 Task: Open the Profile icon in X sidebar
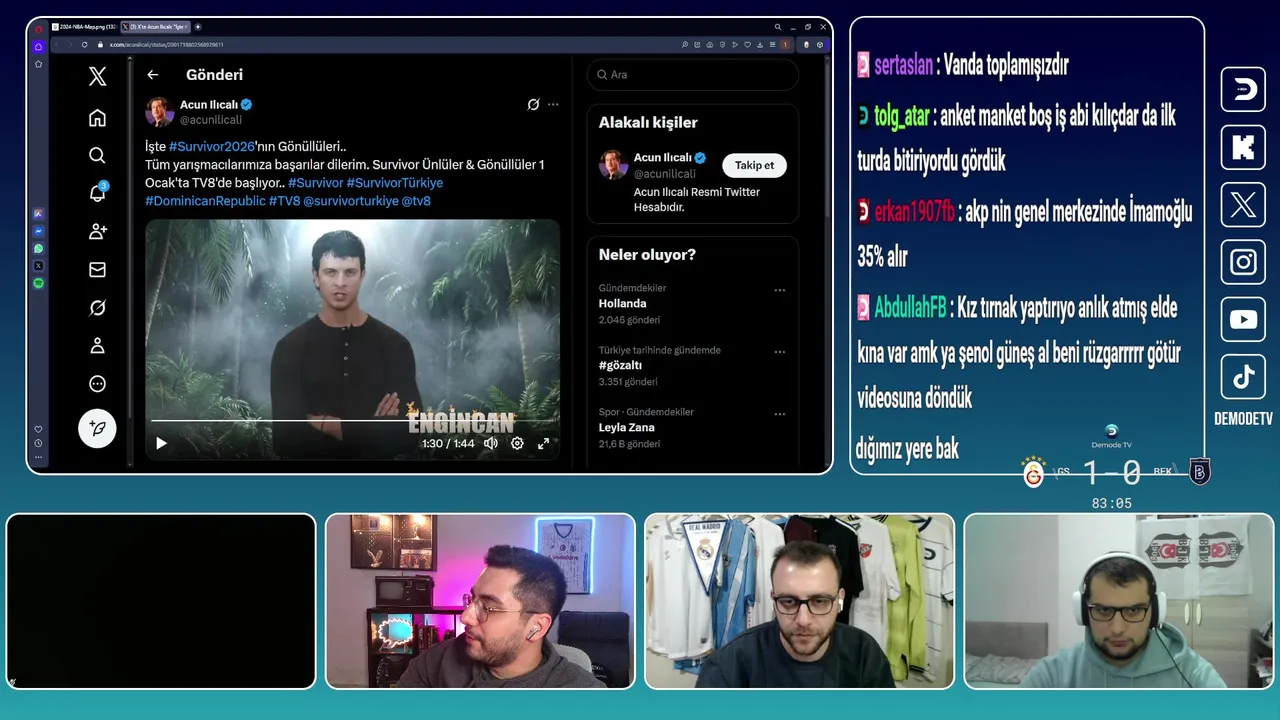[x=97, y=345]
